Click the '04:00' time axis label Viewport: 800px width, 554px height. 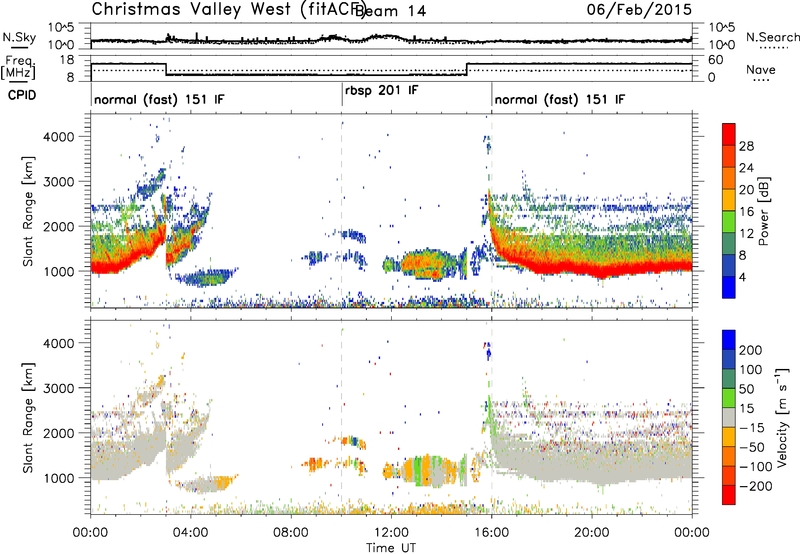(190, 533)
